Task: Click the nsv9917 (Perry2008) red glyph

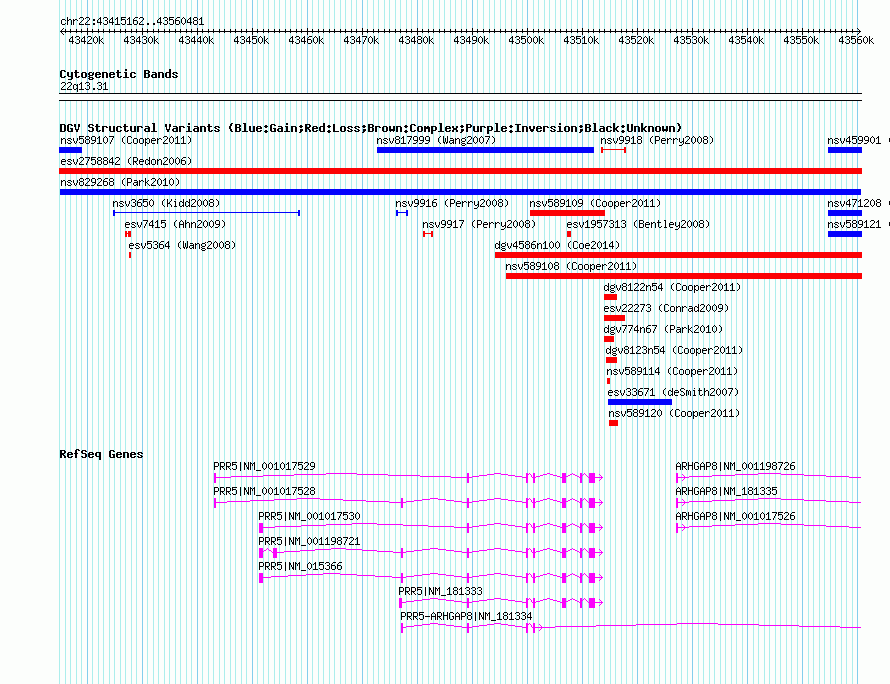Action: (x=428, y=234)
